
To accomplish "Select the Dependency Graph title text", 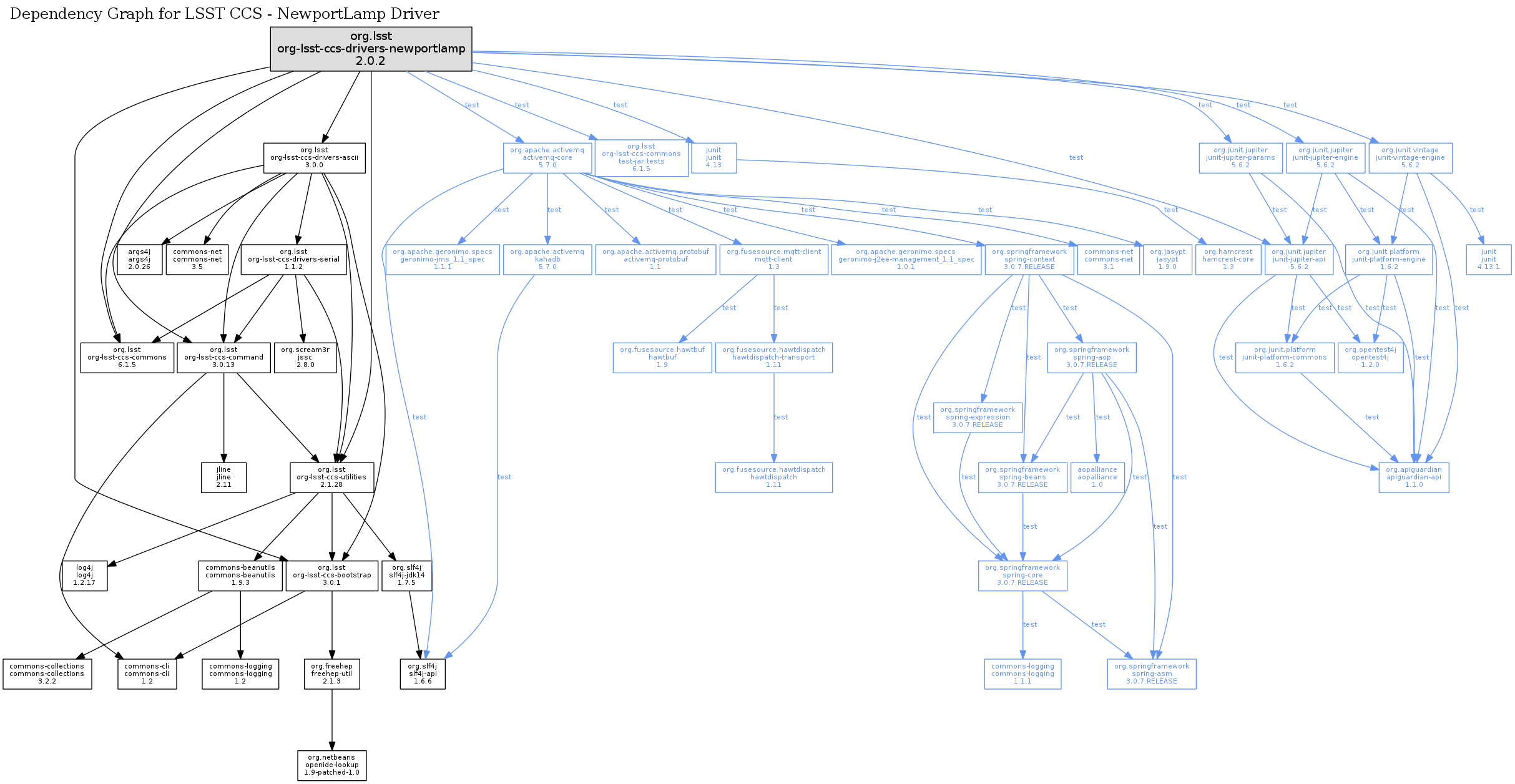I will click(x=225, y=14).
